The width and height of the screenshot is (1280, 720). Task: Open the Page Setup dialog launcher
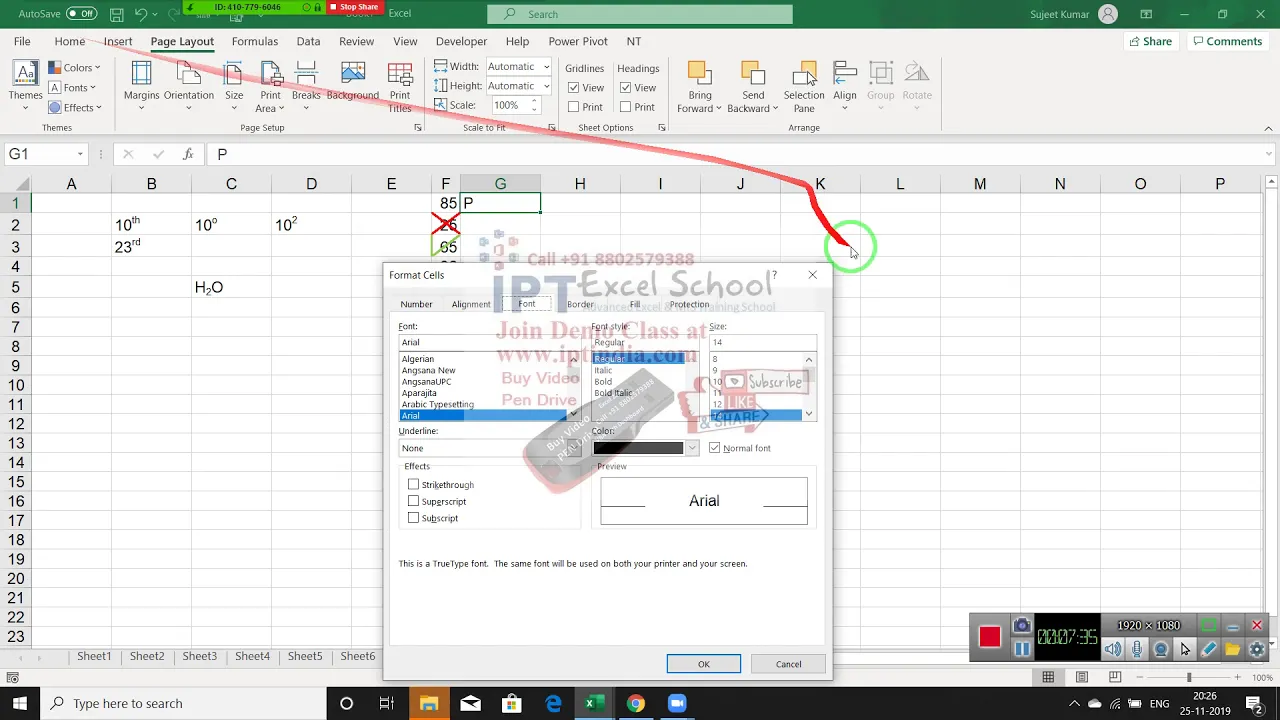[x=419, y=128]
